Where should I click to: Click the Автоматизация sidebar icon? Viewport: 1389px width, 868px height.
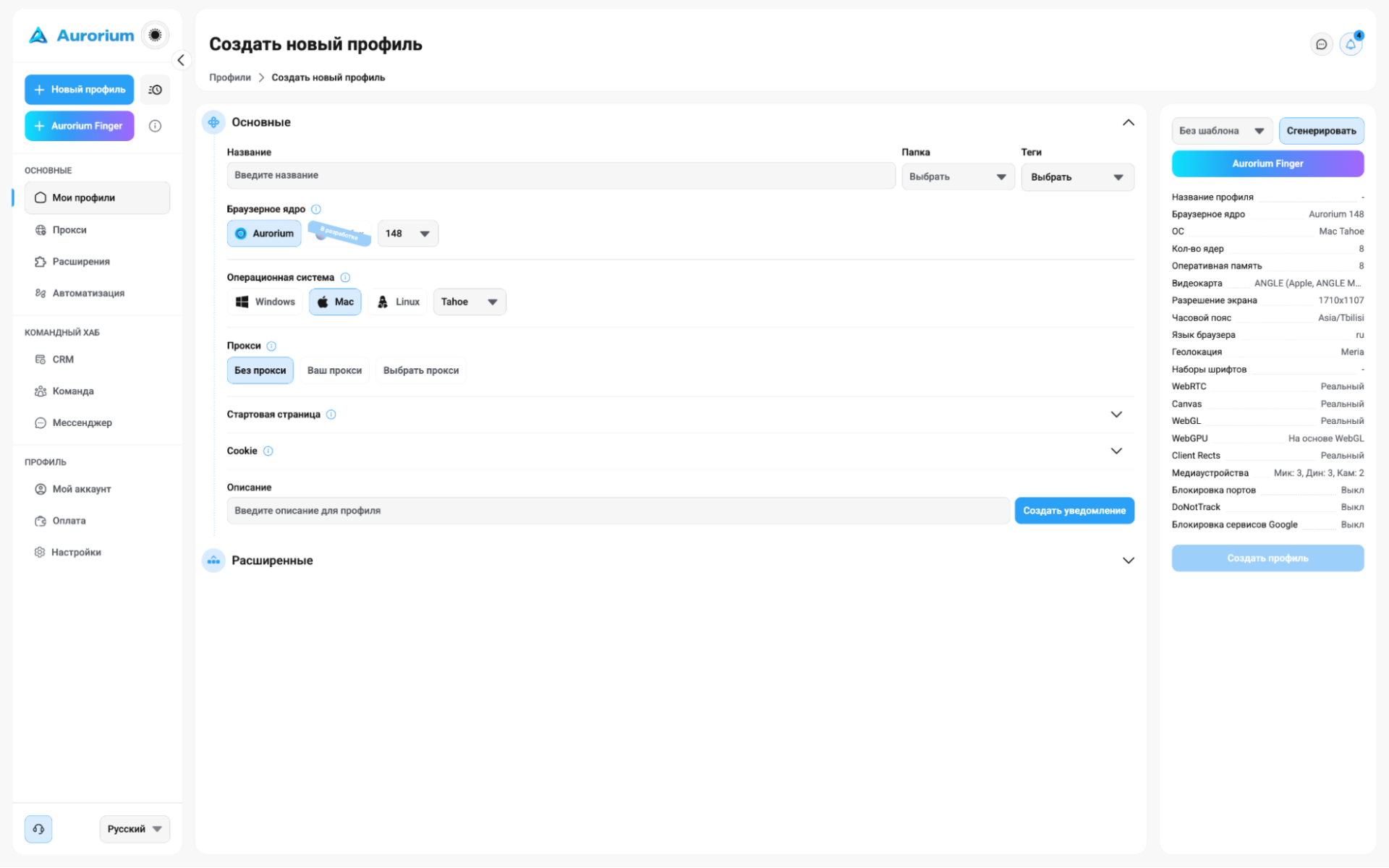pos(41,293)
